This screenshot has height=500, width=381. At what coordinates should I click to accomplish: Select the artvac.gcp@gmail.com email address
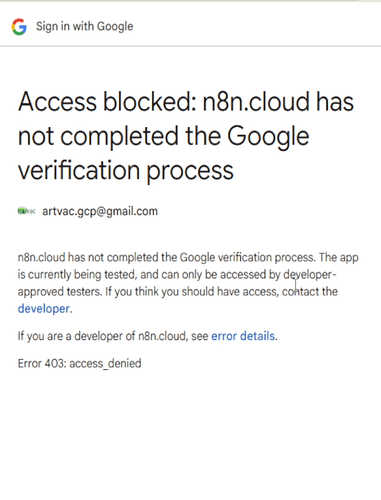[100, 211]
